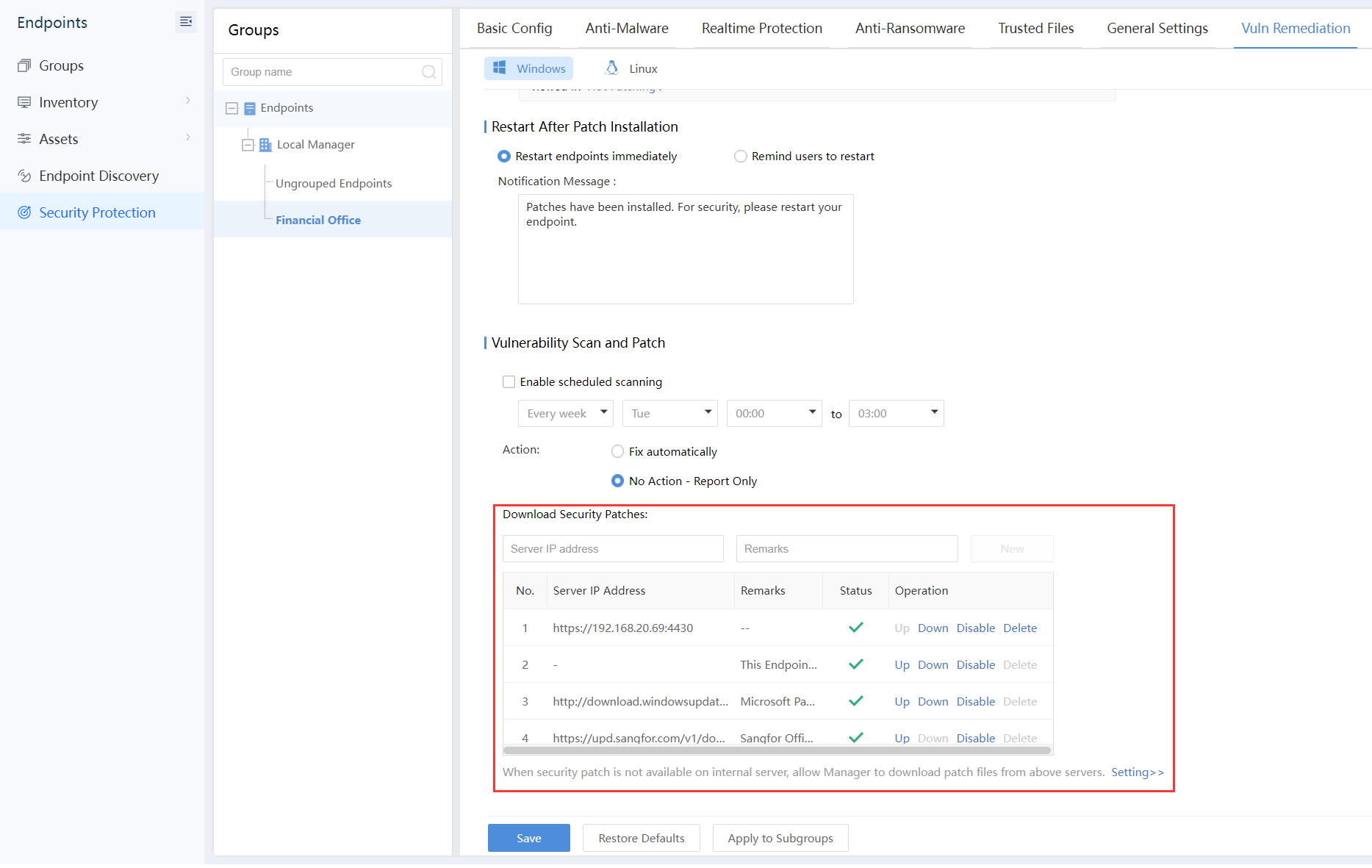Click the Server IP address input field
The width and height of the screenshot is (1372, 868).
point(613,549)
